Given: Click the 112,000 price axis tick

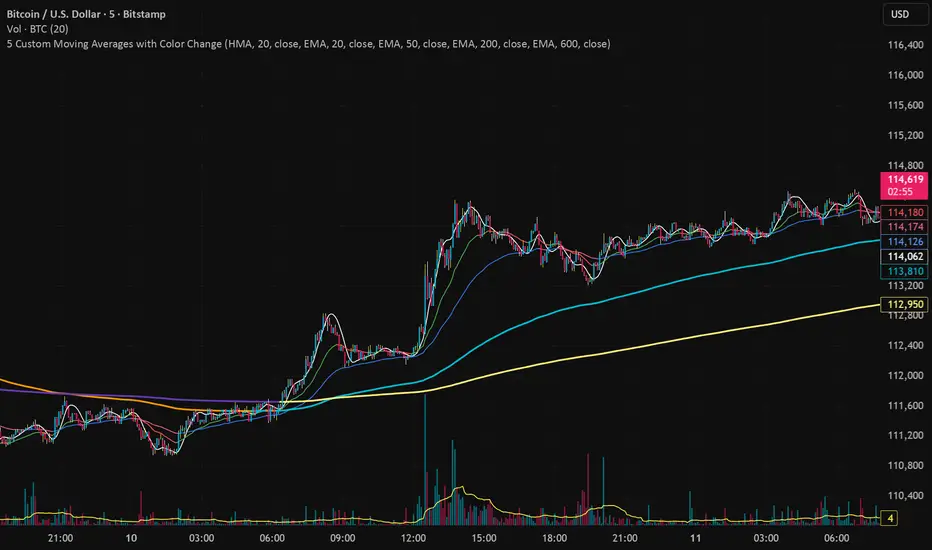Looking at the screenshot, I should (x=905, y=375).
